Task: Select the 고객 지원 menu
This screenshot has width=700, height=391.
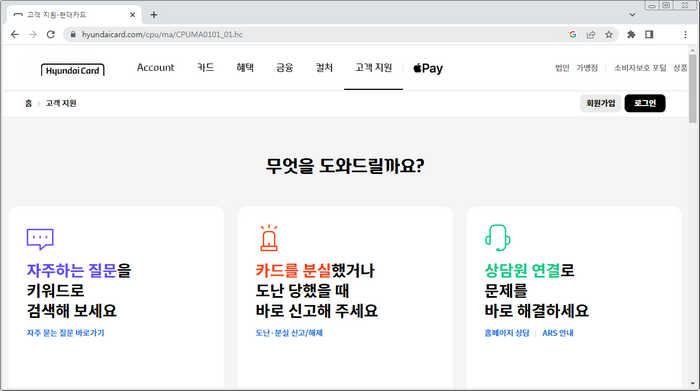Action: pos(374,67)
